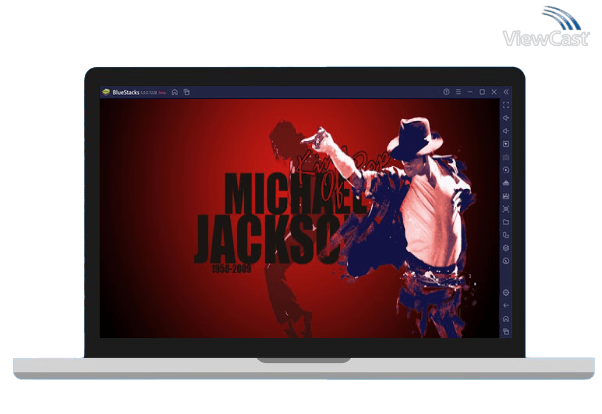
Task: Click the "BlueStacks" title bar text
Action: point(126,92)
